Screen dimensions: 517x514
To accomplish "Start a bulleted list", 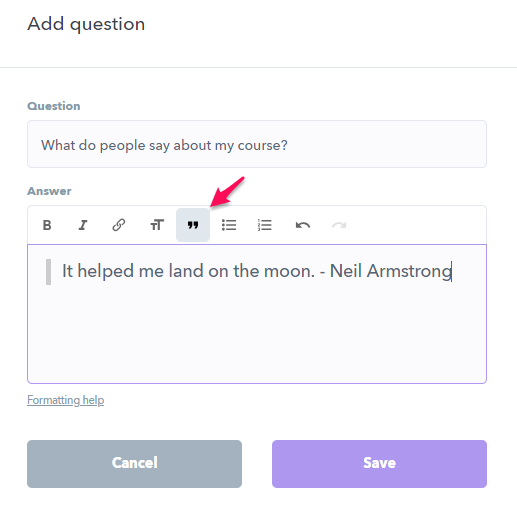I will coord(229,225).
